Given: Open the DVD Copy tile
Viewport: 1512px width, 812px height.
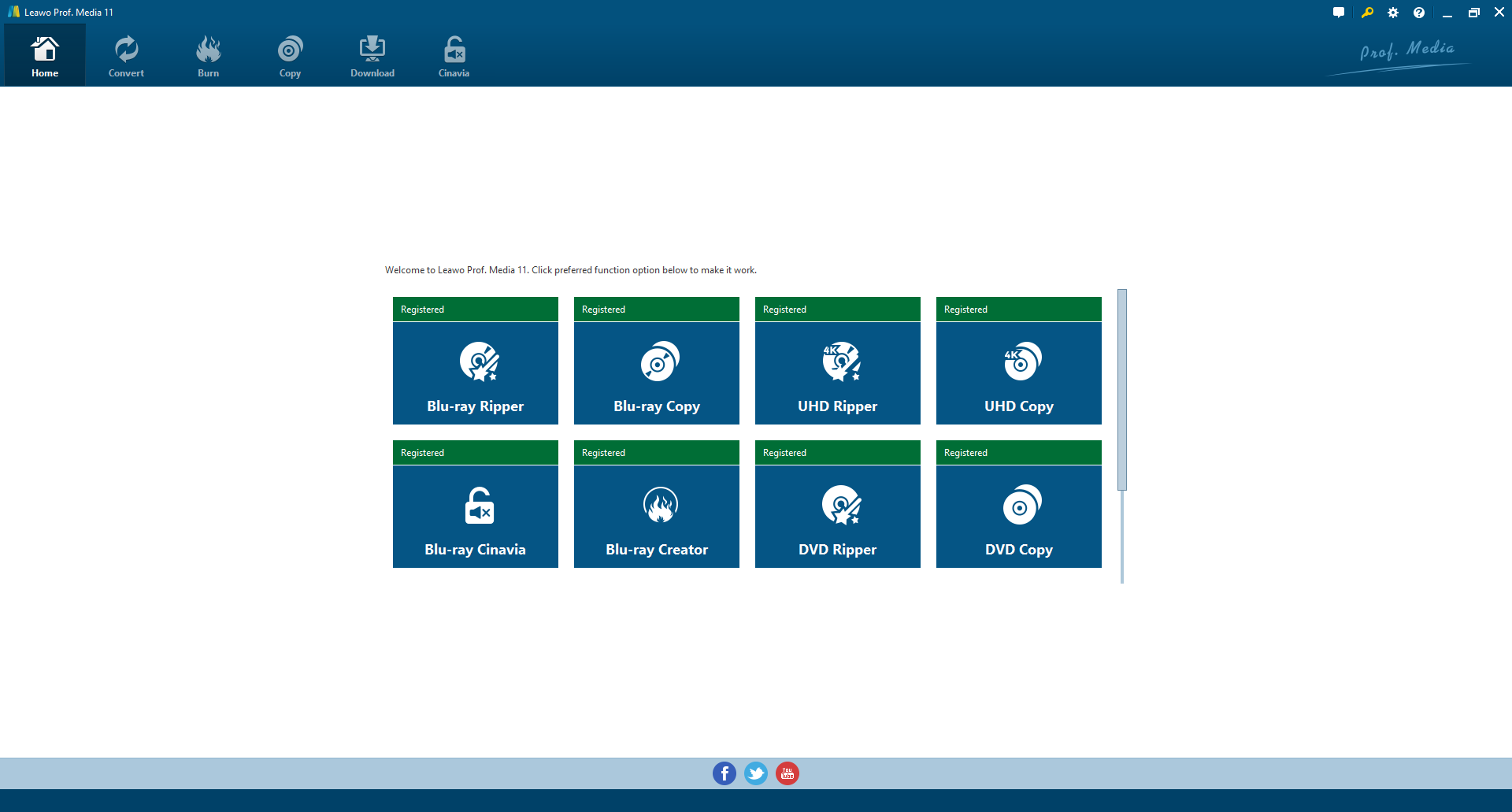Looking at the screenshot, I should 1019,517.
